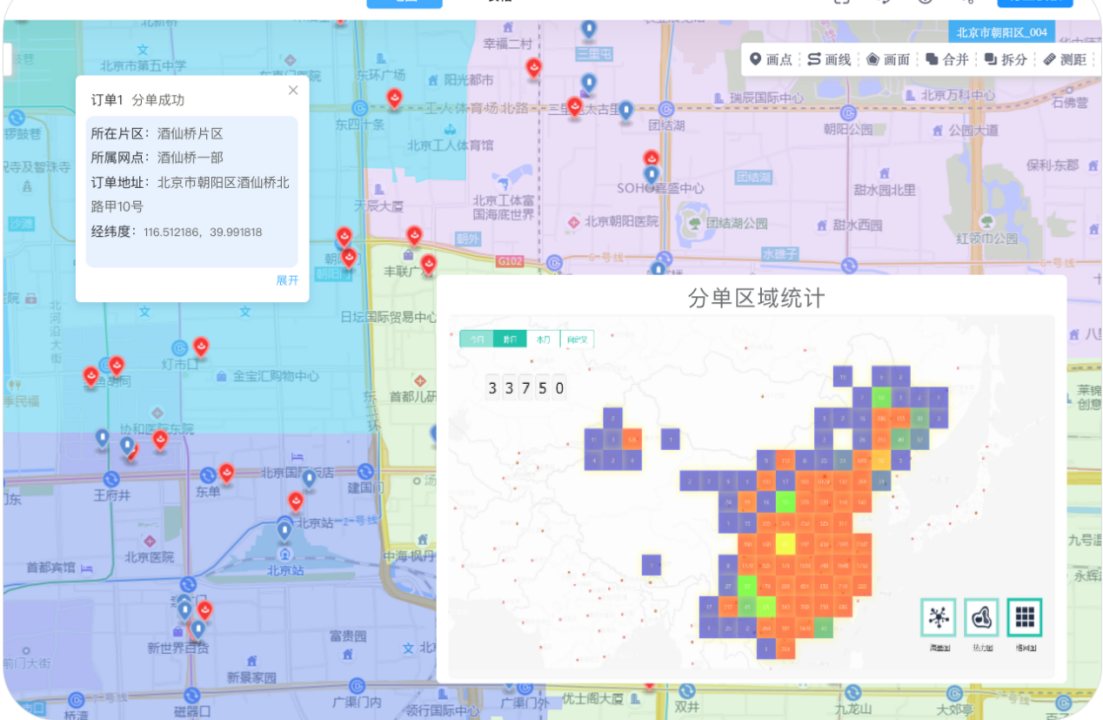
Task: Select the 画点 draw-point tool
Action: pos(770,59)
